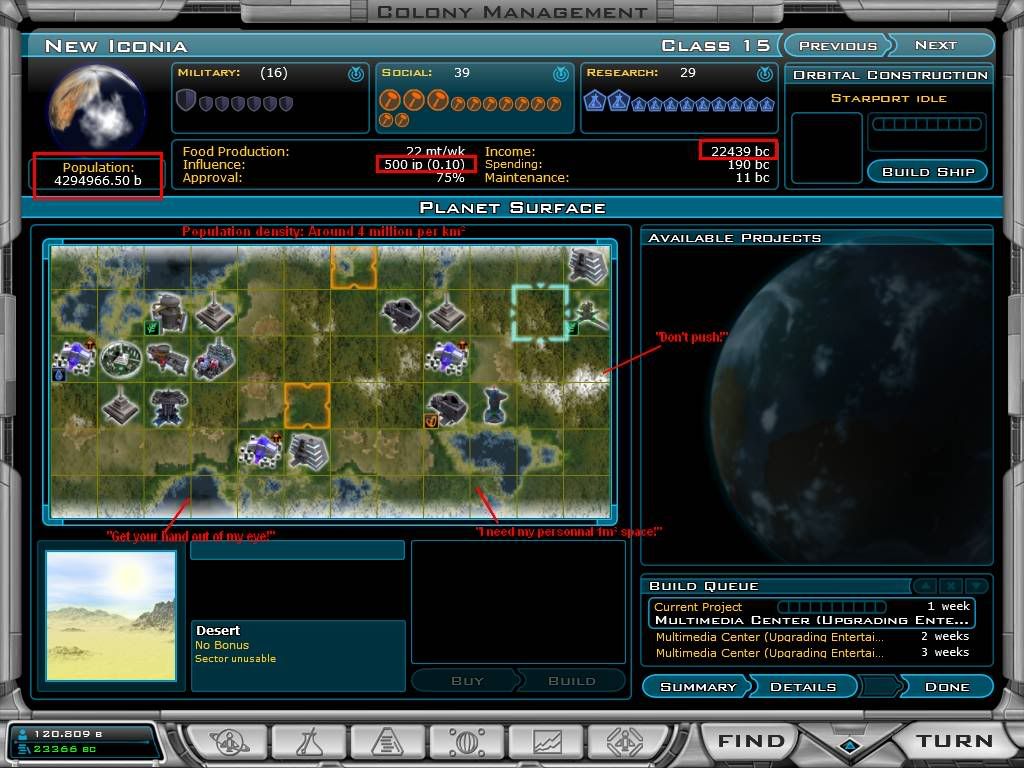Click the New Iconia planet name
This screenshot has height=768, width=1024.
[116, 46]
